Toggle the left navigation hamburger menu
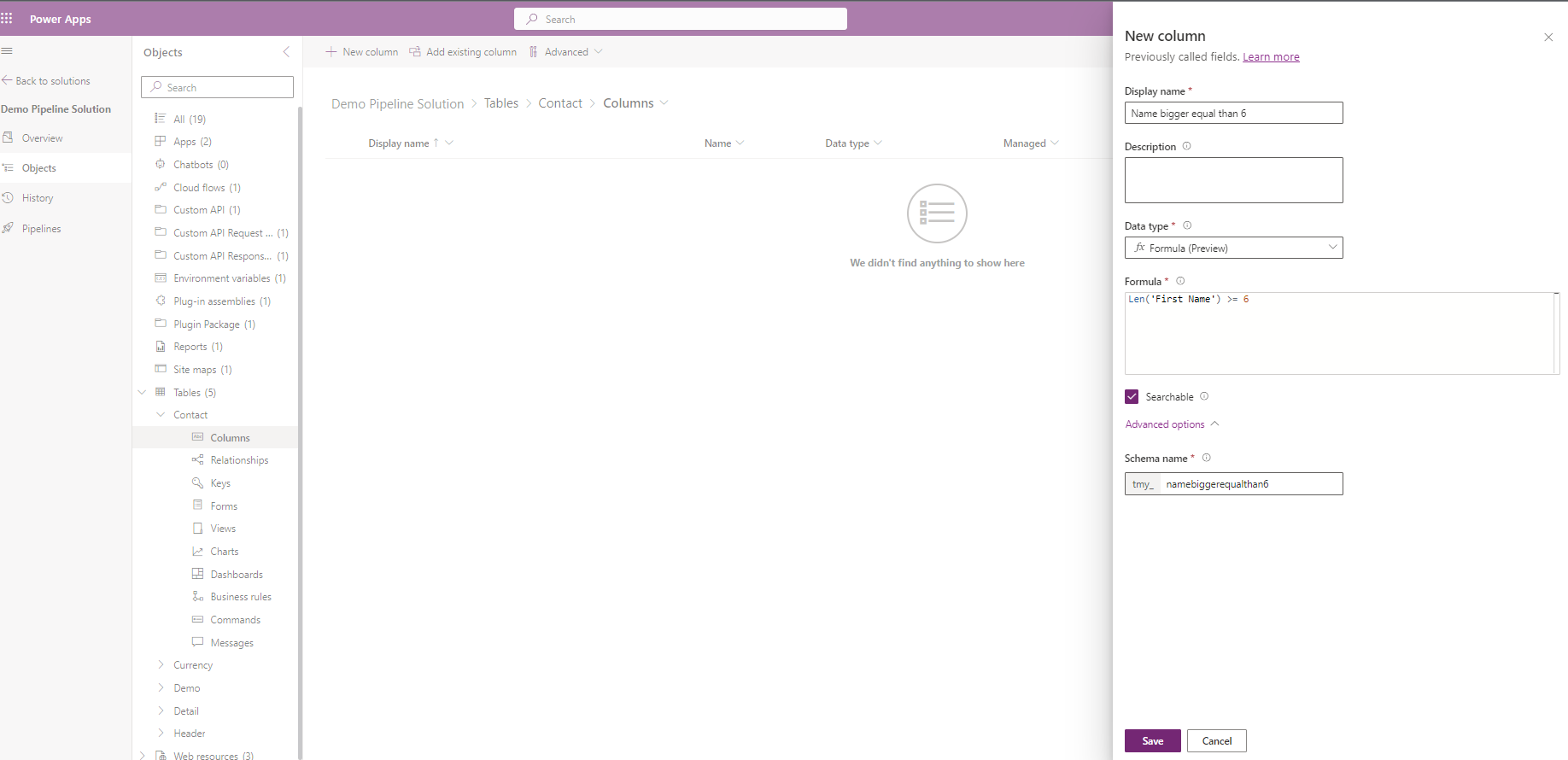Viewport: 1568px width, 760px height. tap(7, 51)
